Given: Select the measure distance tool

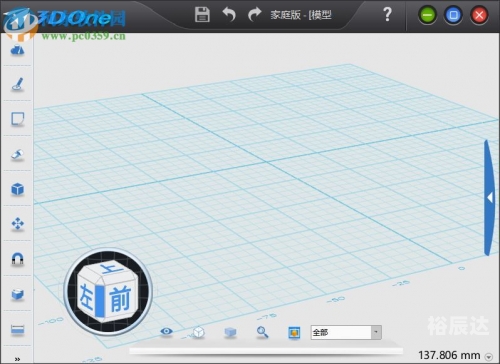Looking at the screenshot, I should (17, 329).
